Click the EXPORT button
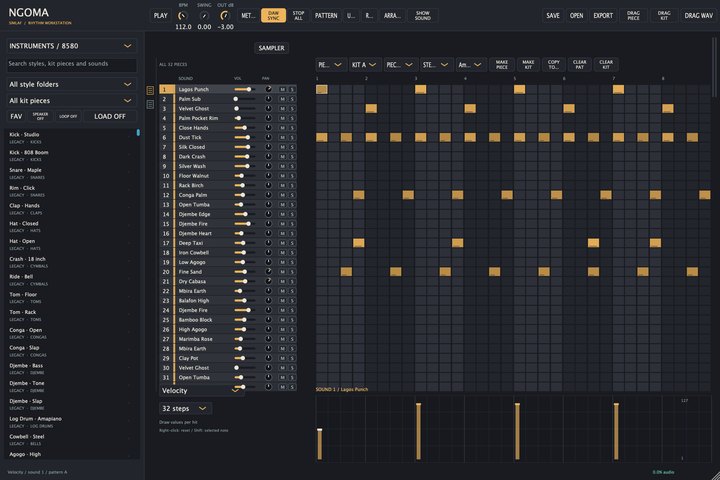The width and height of the screenshot is (720, 480). tap(603, 16)
